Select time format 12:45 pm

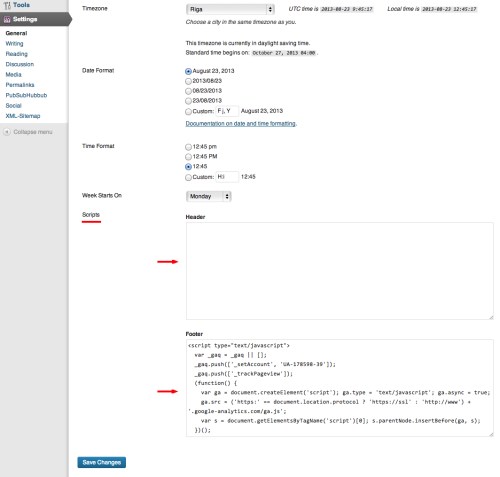[x=188, y=147]
